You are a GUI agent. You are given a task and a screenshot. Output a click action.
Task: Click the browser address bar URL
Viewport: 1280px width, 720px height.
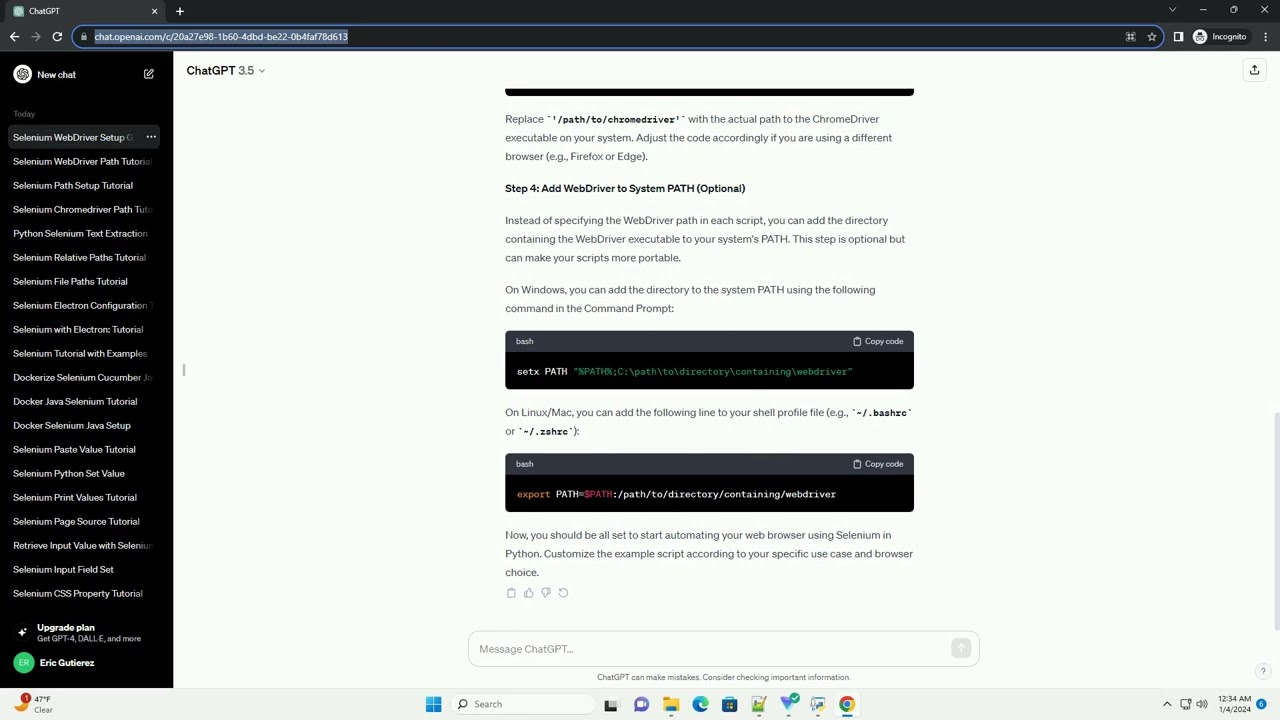pyautogui.click(x=221, y=37)
